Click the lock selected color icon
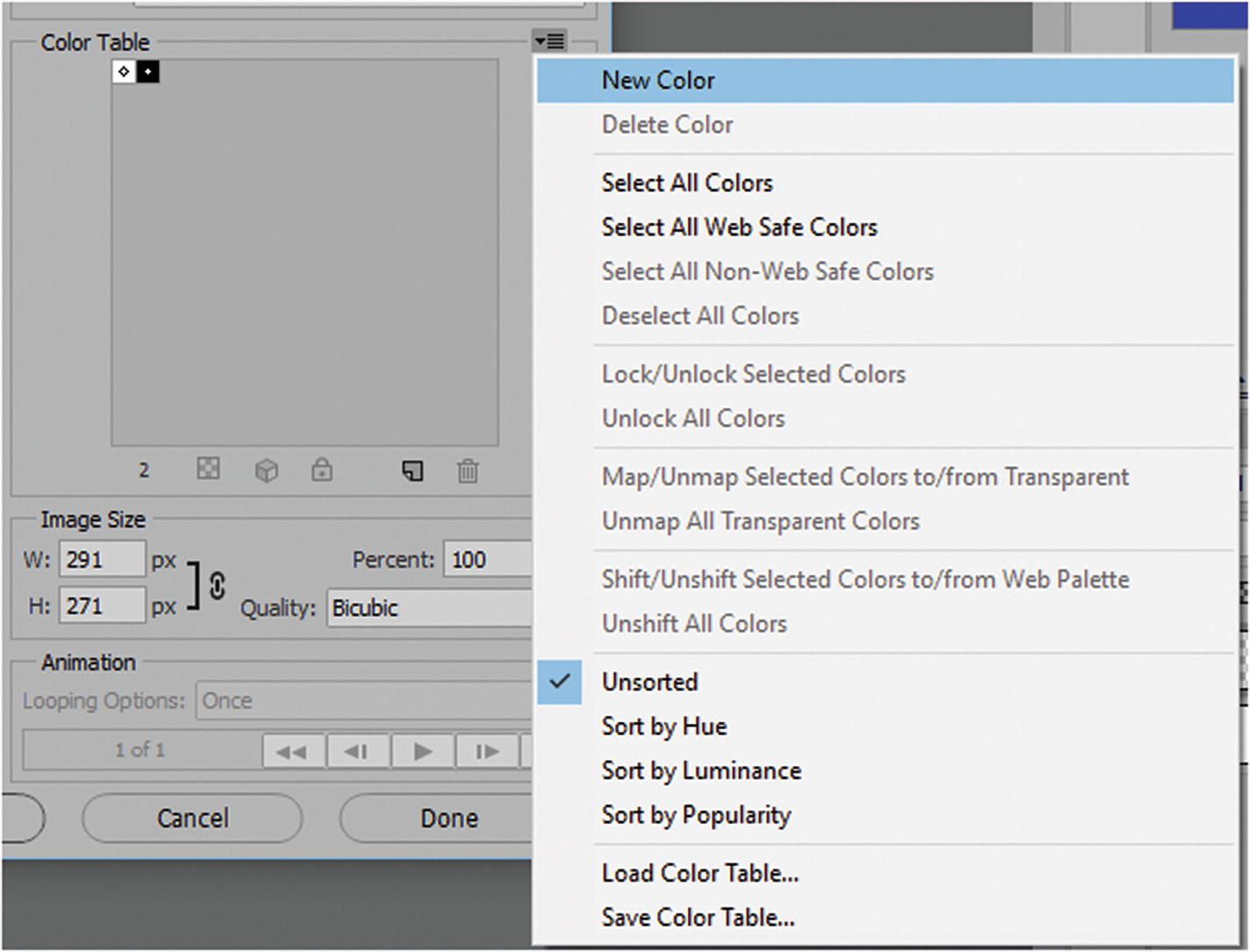1250x952 pixels. pyautogui.click(x=322, y=469)
